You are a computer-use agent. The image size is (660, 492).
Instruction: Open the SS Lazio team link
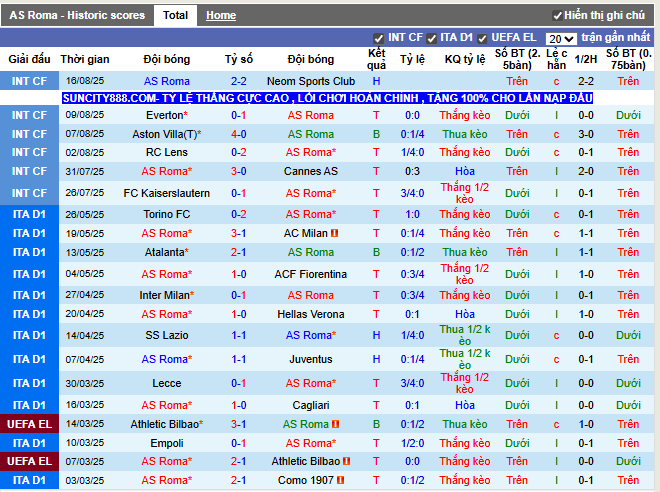pos(167,335)
